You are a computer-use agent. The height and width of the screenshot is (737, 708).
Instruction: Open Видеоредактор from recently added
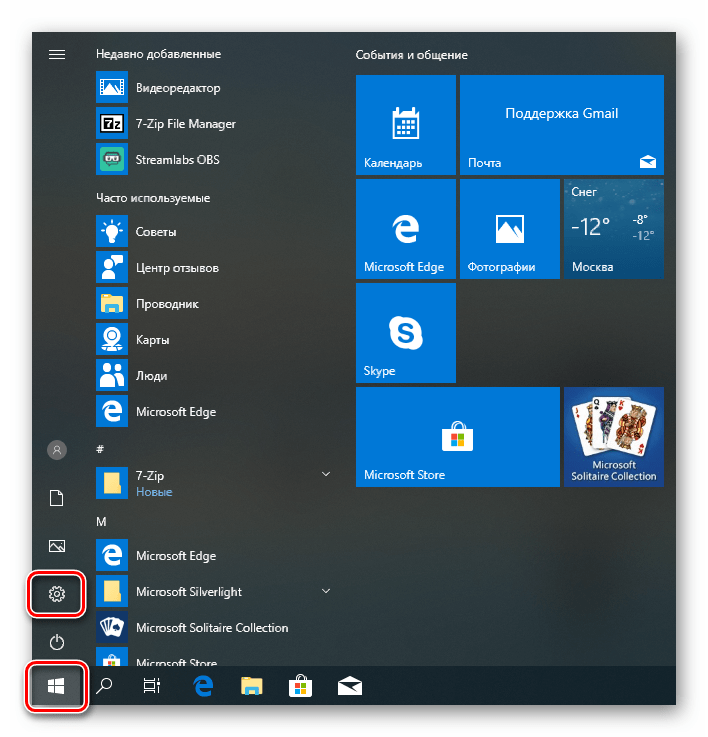pyautogui.click(x=216, y=87)
